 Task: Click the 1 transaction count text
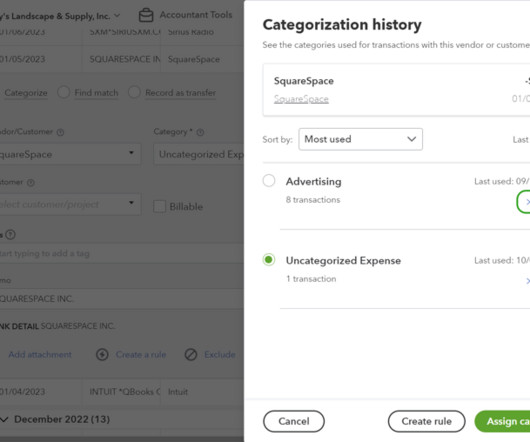click(x=311, y=279)
